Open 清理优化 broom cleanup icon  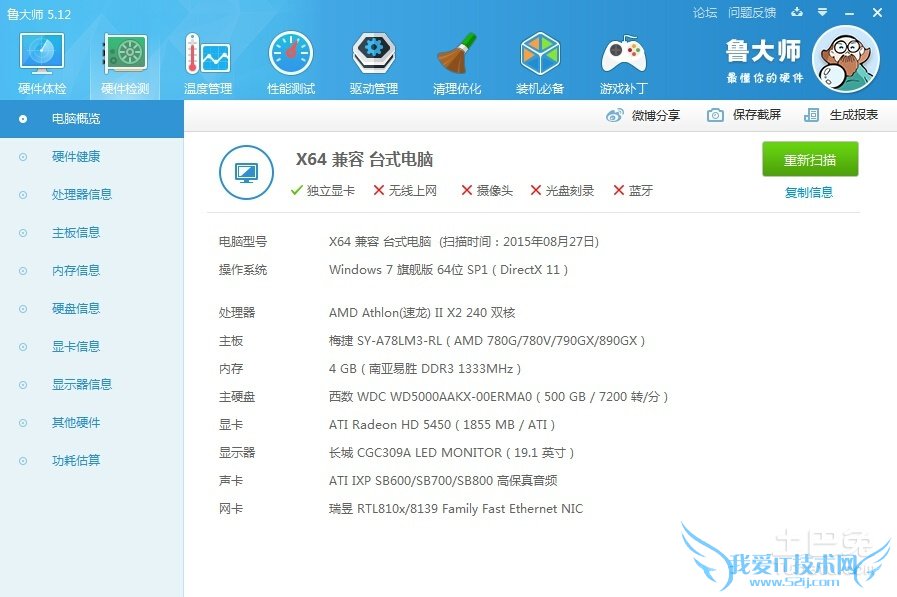coord(457,54)
